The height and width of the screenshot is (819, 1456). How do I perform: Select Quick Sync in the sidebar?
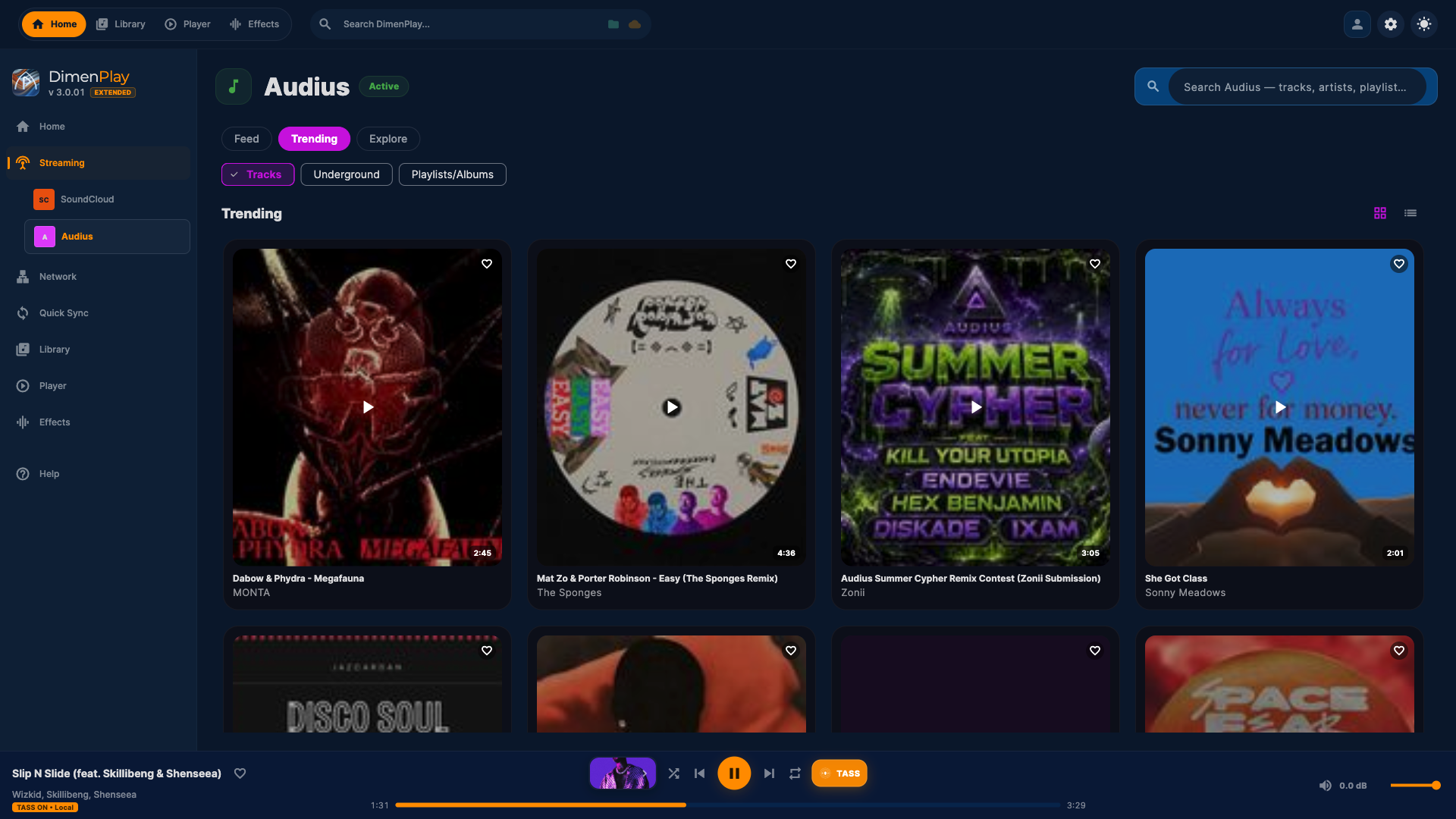coord(99,313)
